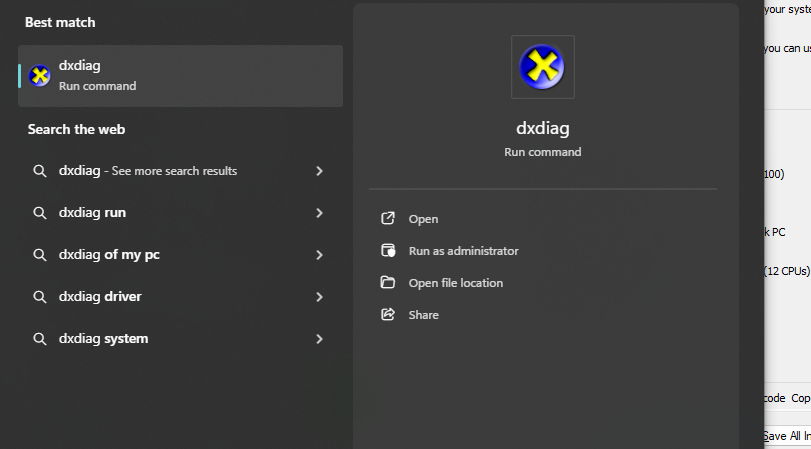The width and height of the screenshot is (811, 449).
Task: Open the dxdiag best match result
Action: tap(181, 76)
